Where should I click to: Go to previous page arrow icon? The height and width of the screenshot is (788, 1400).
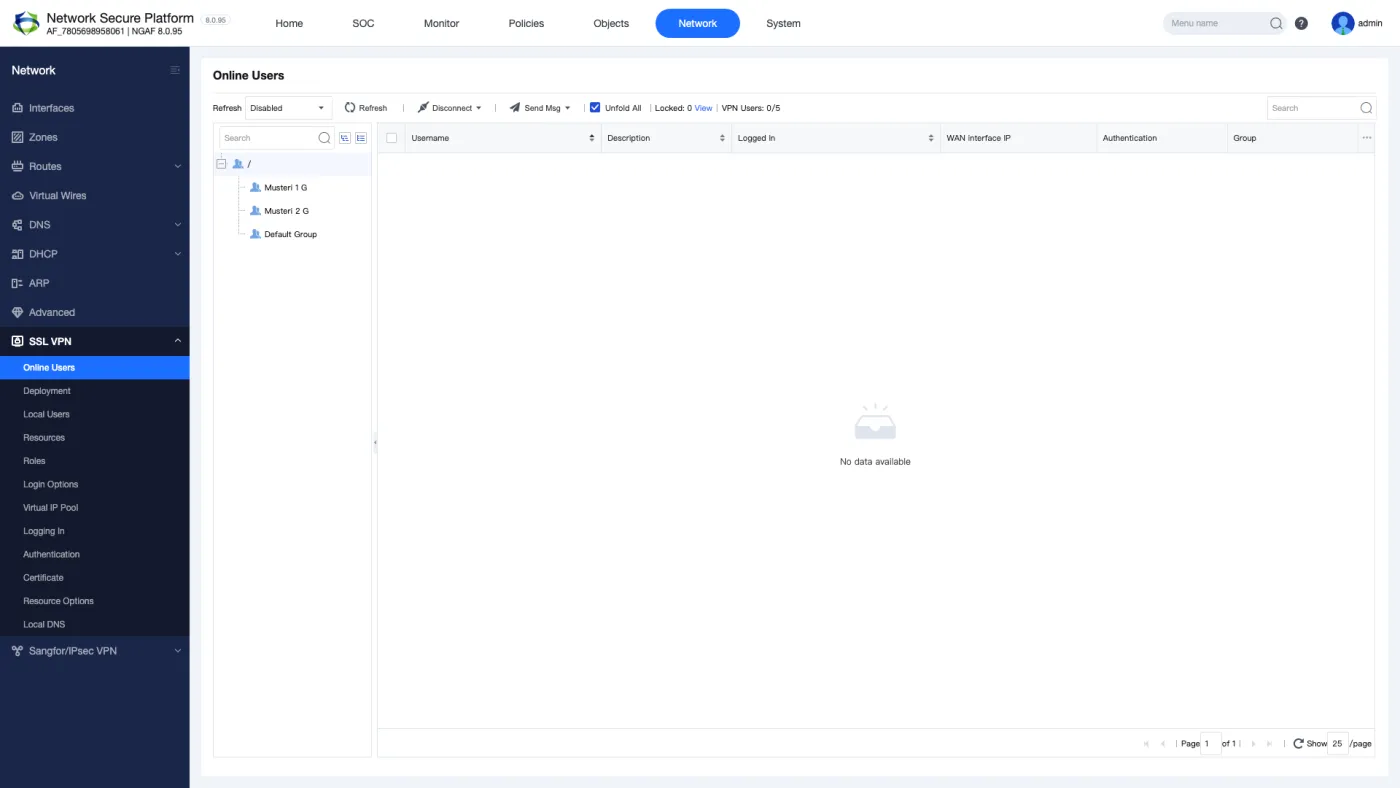coord(1163,744)
